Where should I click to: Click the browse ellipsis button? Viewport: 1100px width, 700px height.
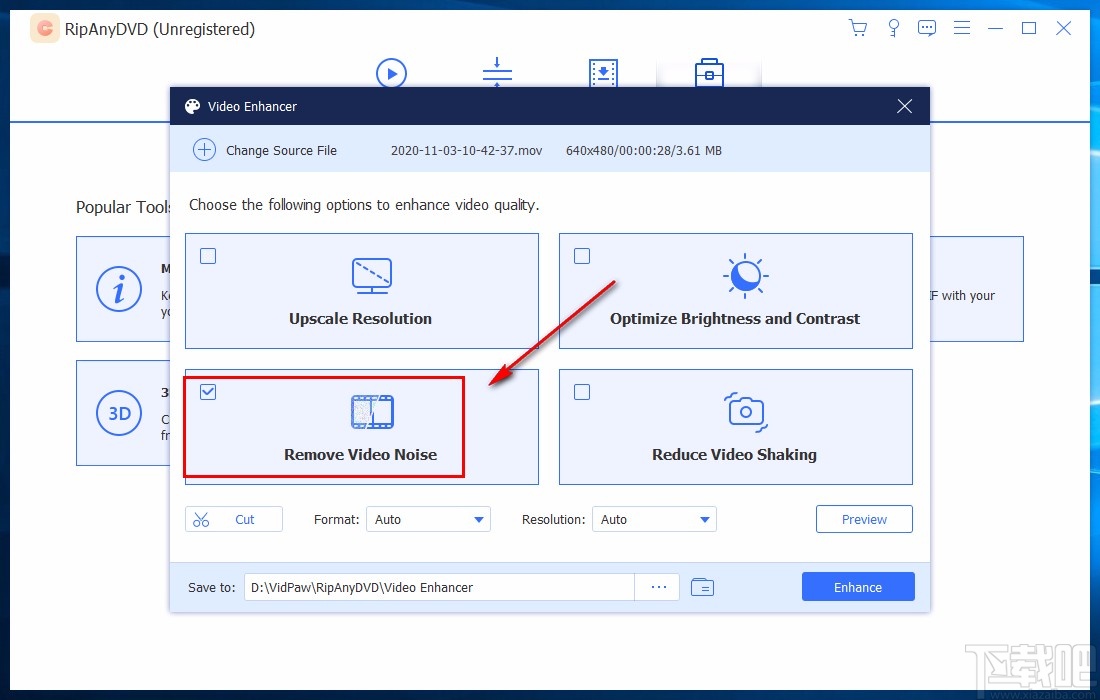point(658,587)
